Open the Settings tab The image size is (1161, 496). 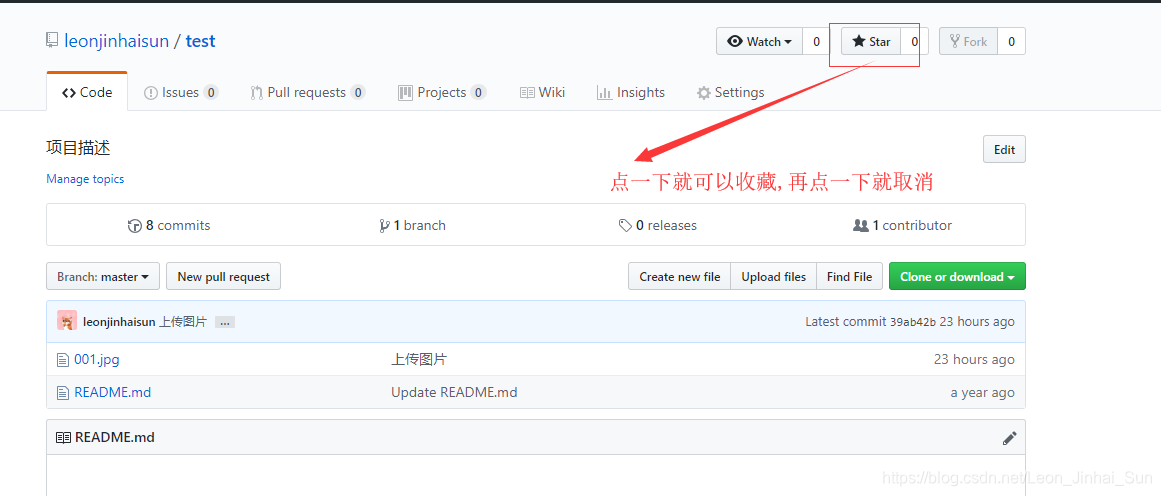point(731,93)
